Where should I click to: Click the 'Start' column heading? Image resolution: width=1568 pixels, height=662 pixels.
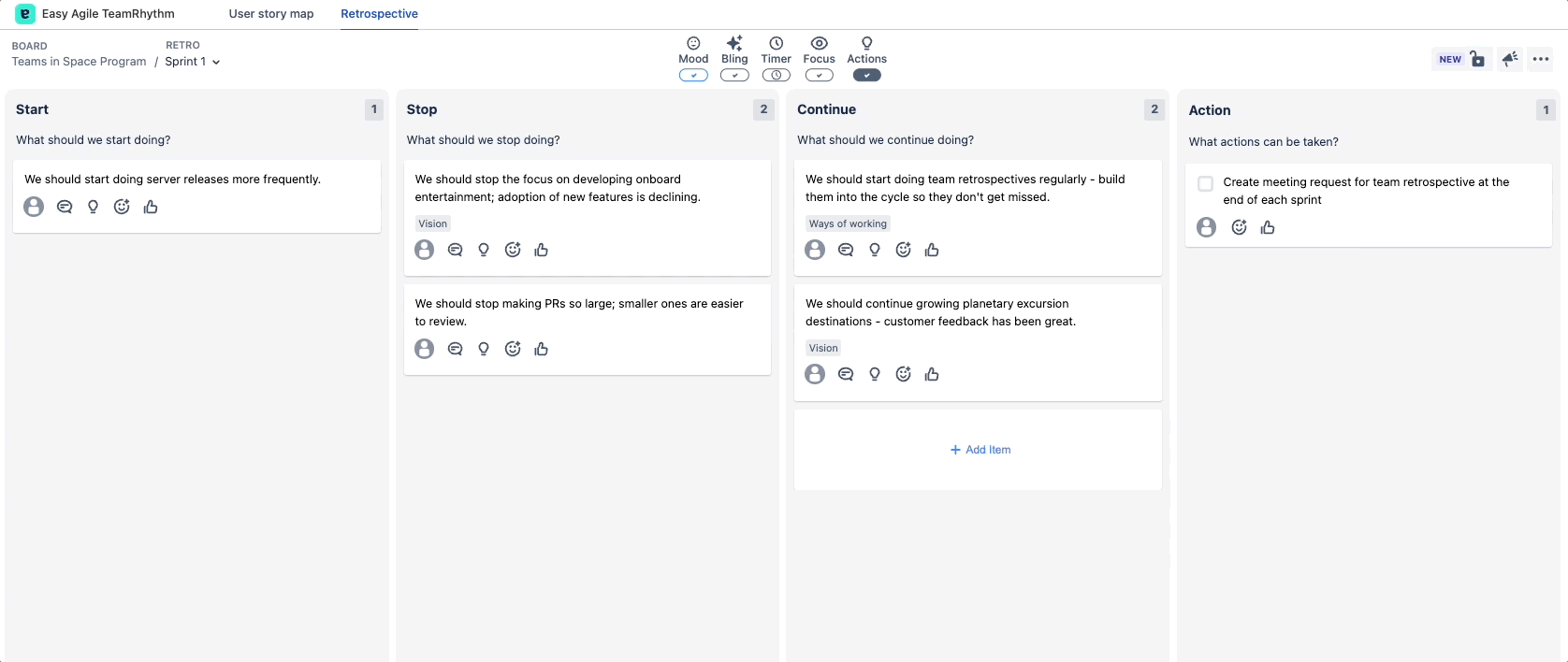(x=32, y=109)
